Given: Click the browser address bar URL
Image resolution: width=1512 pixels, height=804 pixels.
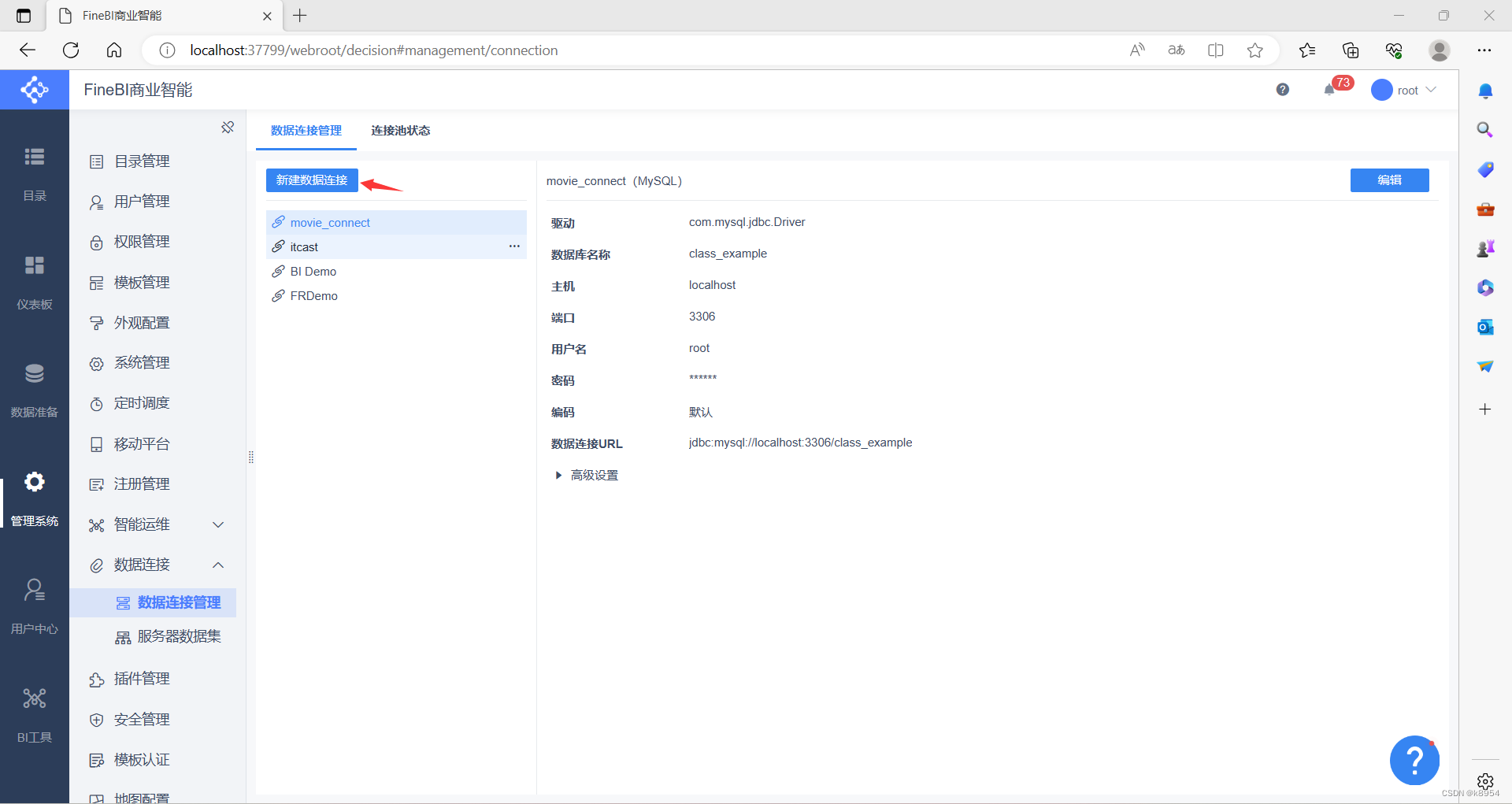Looking at the screenshot, I should [373, 50].
